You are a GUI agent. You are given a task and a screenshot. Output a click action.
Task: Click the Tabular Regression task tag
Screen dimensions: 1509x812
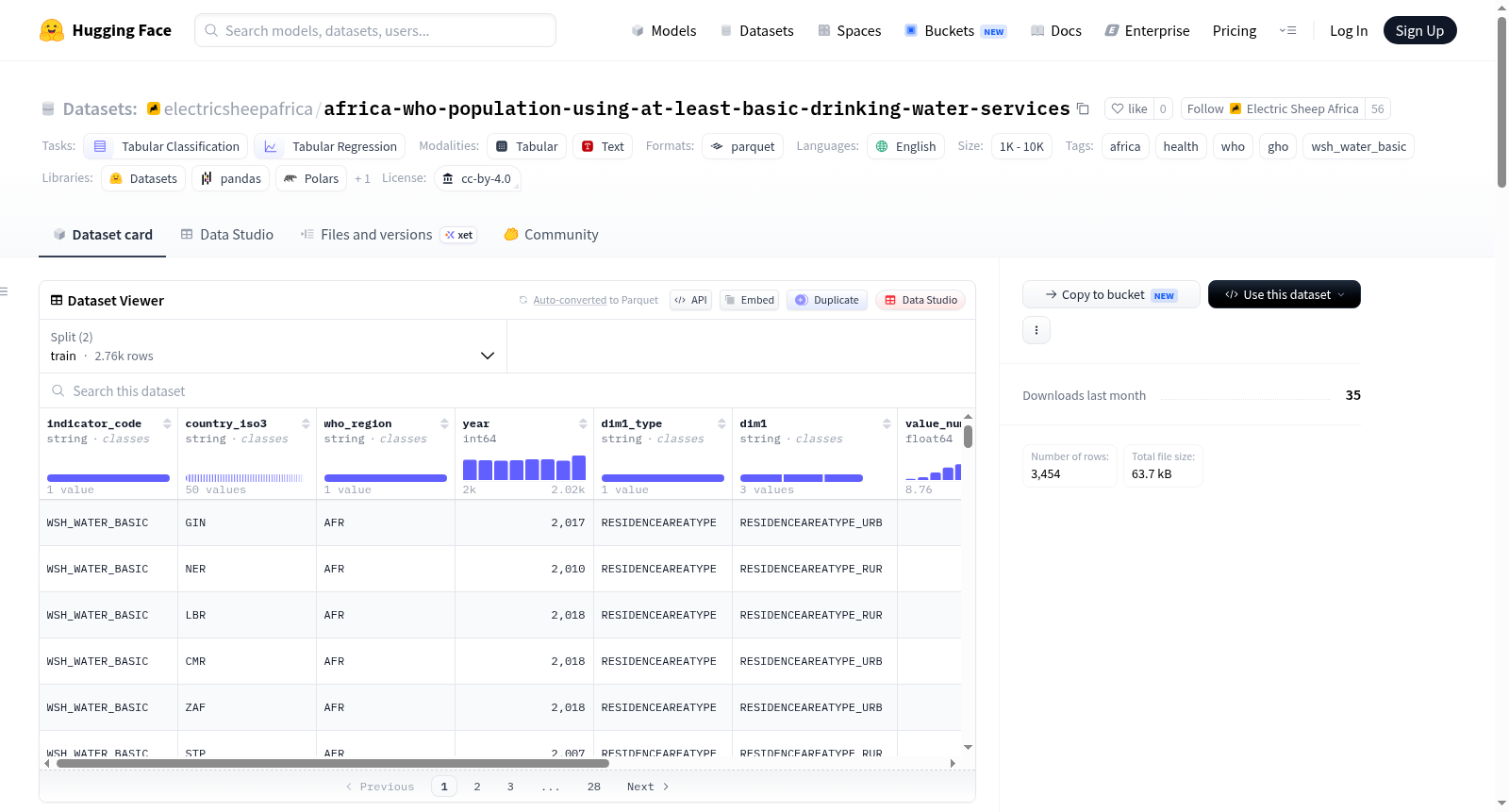tap(330, 146)
